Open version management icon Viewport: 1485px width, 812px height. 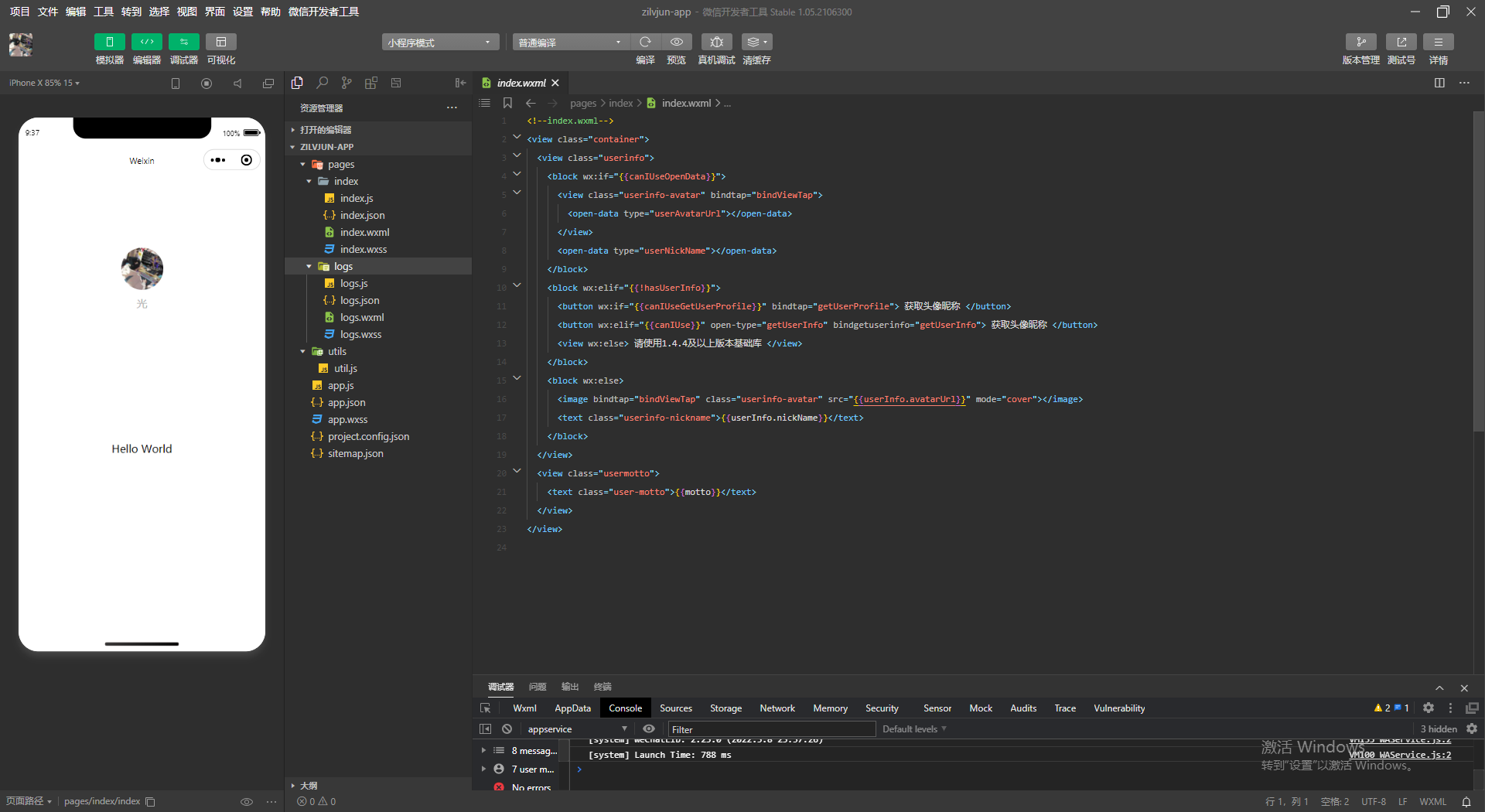click(x=1360, y=42)
